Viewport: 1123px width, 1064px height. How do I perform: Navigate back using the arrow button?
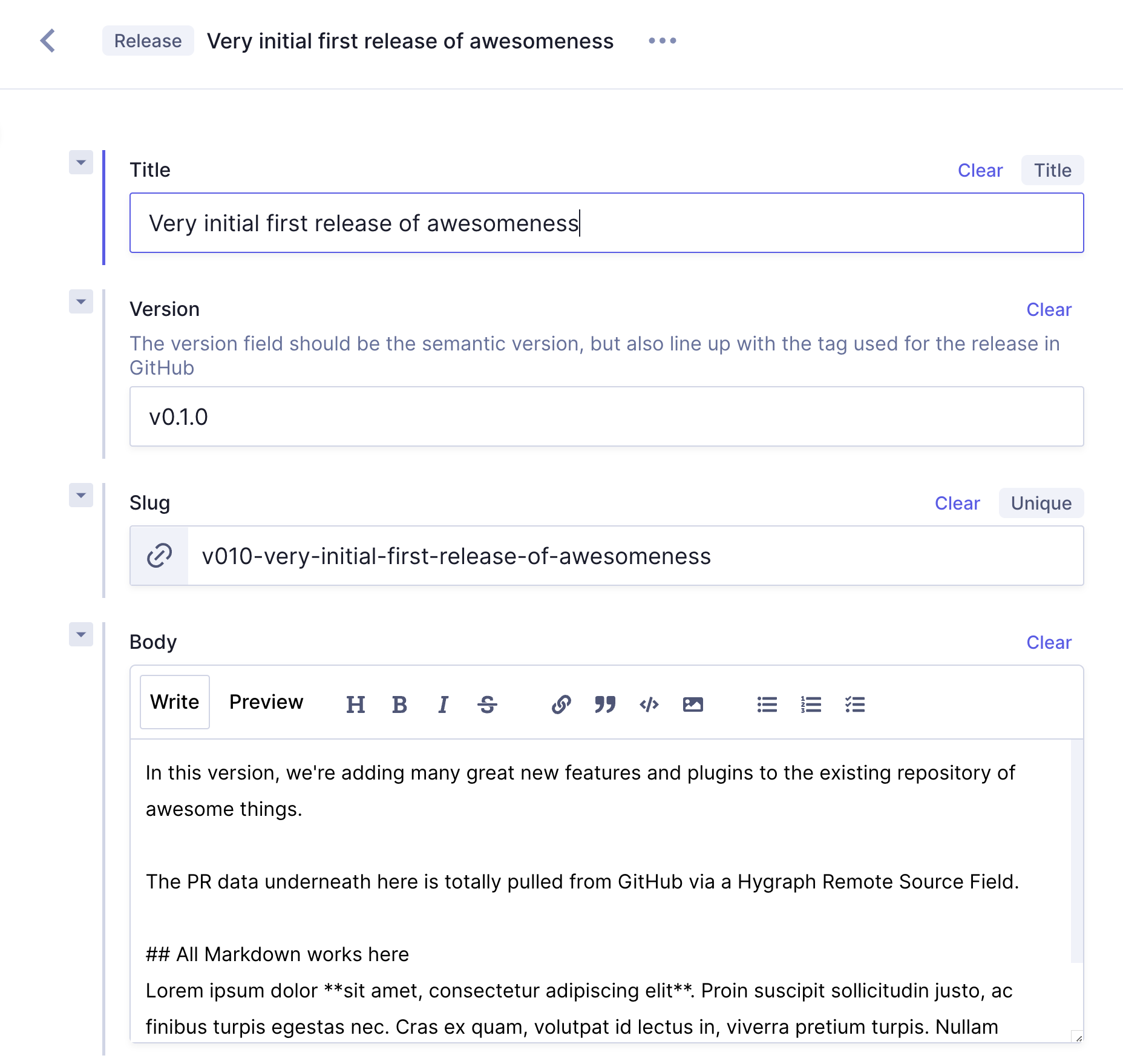click(x=48, y=41)
